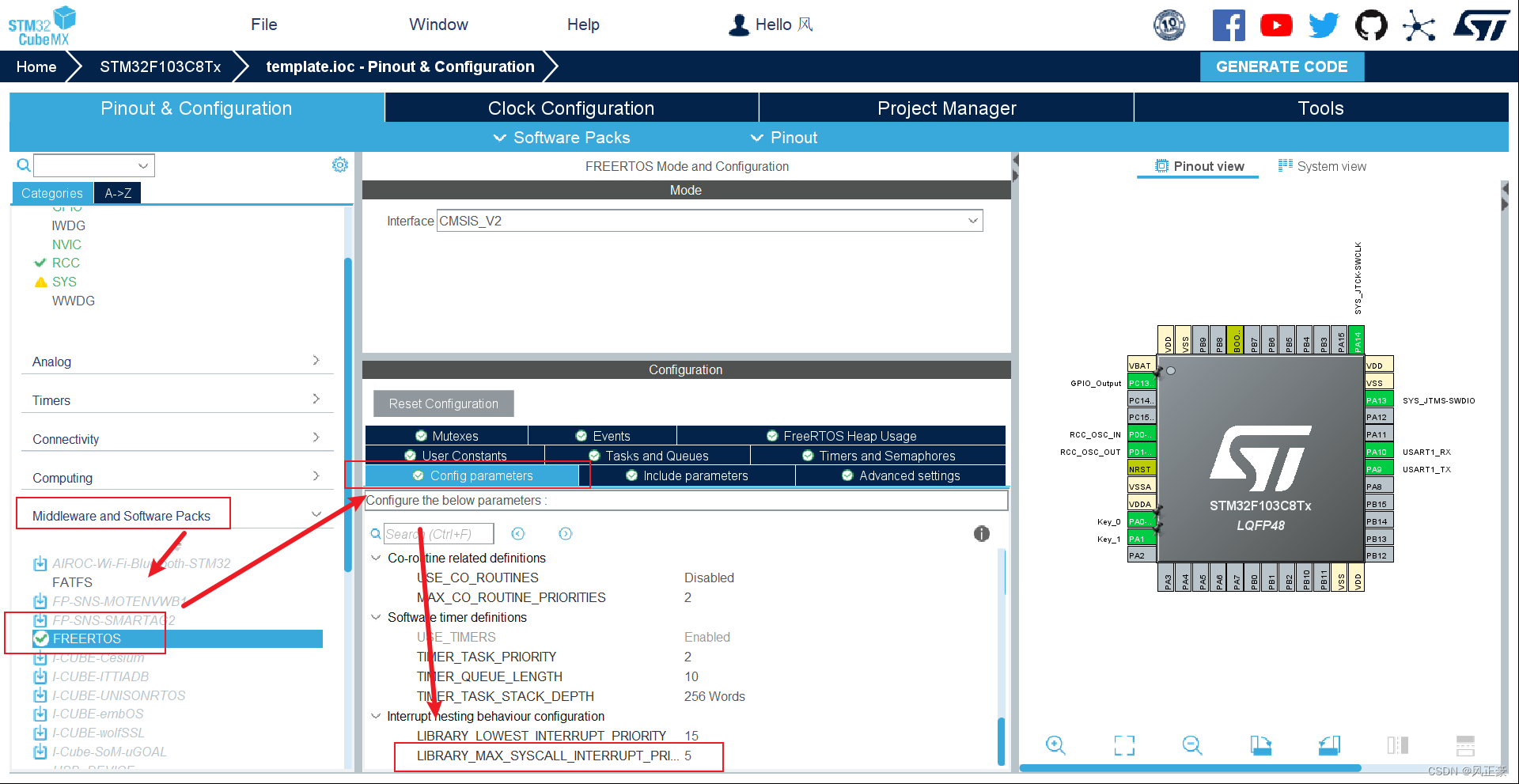Click the Reset Configuration button

pyautogui.click(x=444, y=403)
